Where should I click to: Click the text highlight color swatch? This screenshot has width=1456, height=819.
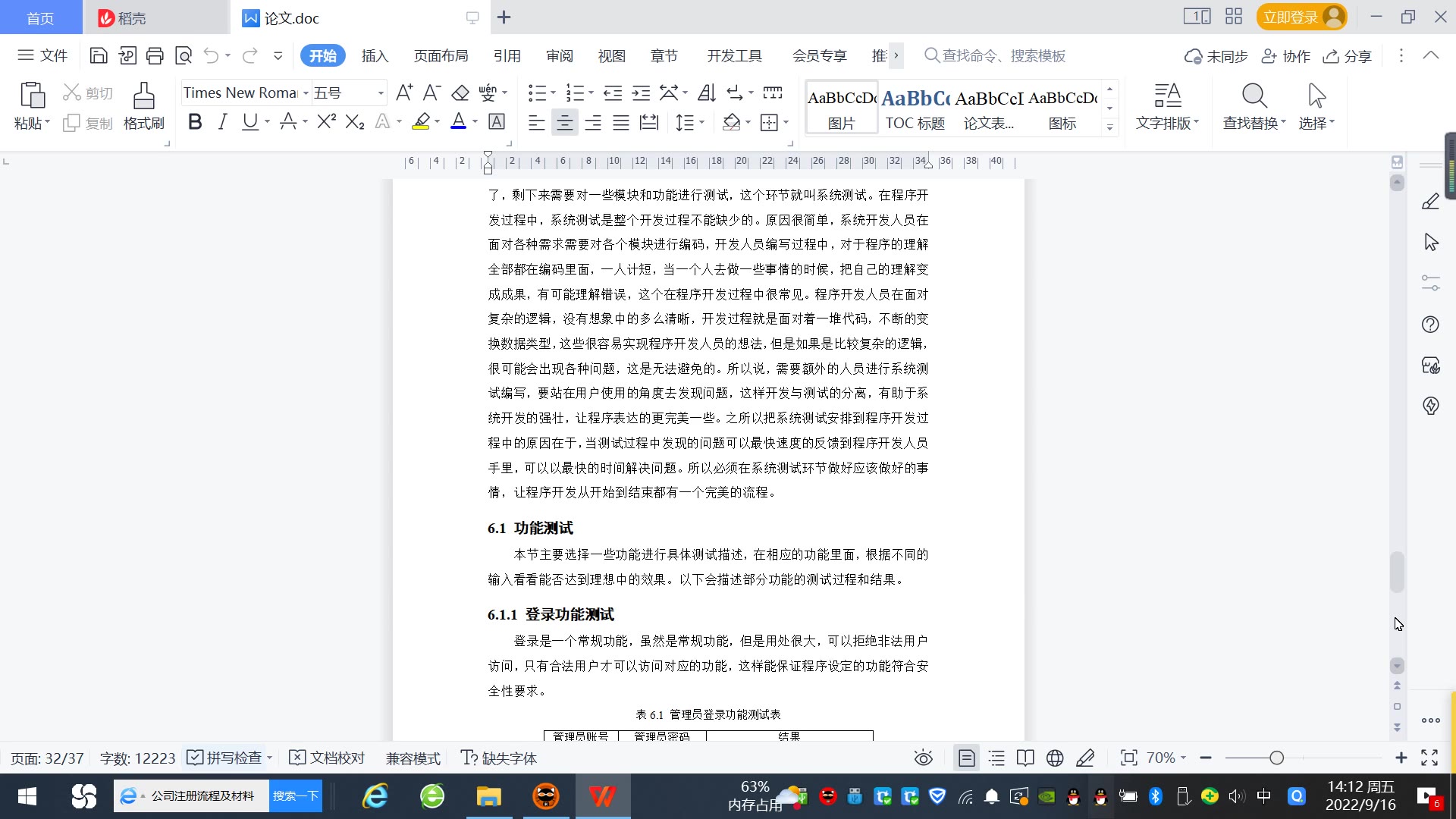[x=421, y=121]
